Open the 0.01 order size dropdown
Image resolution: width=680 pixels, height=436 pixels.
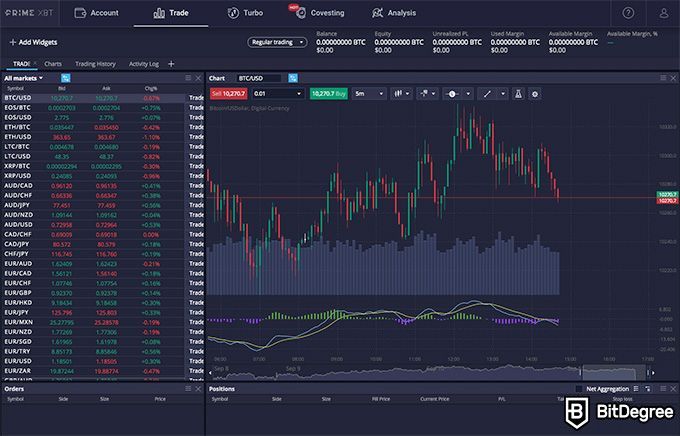coord(278,94)
